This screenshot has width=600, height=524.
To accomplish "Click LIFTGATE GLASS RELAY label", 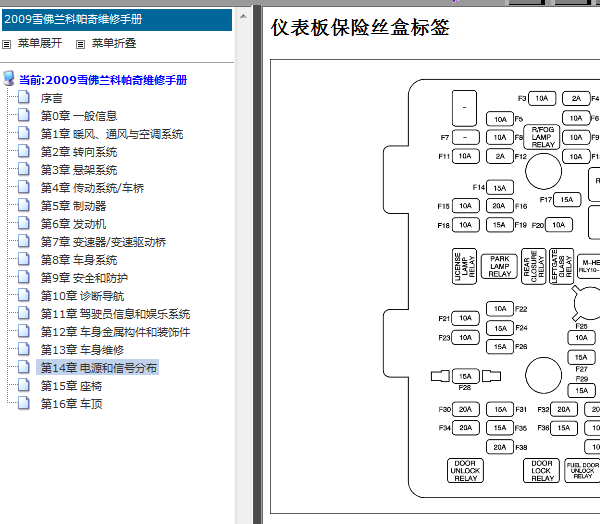I will tap(561, 266).
